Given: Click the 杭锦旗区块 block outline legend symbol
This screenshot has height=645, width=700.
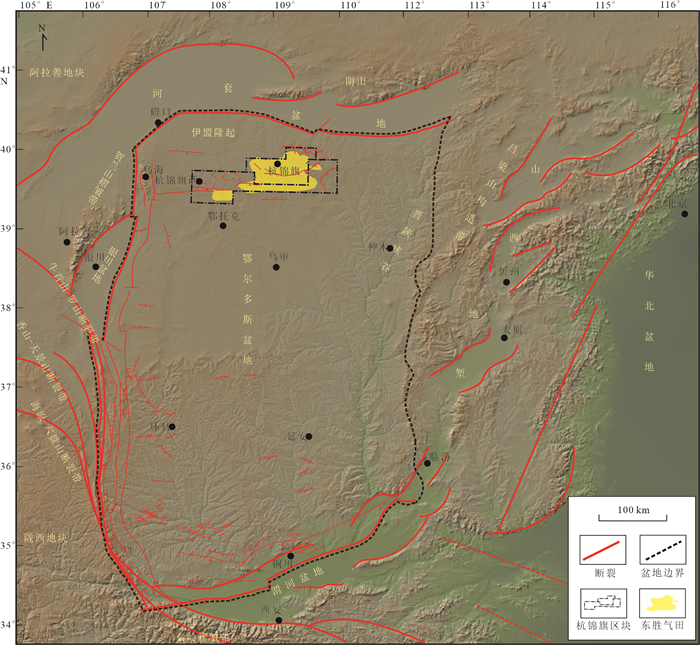Looking at the screenshot, I should (604, 603).
